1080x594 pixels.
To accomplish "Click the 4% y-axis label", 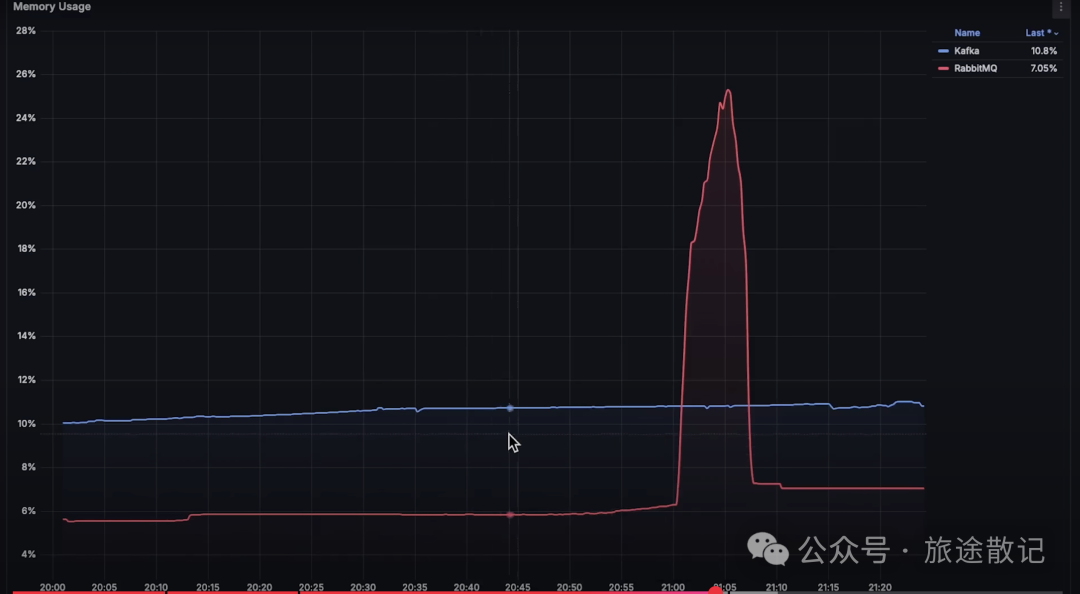I will [x=28, y=555].
